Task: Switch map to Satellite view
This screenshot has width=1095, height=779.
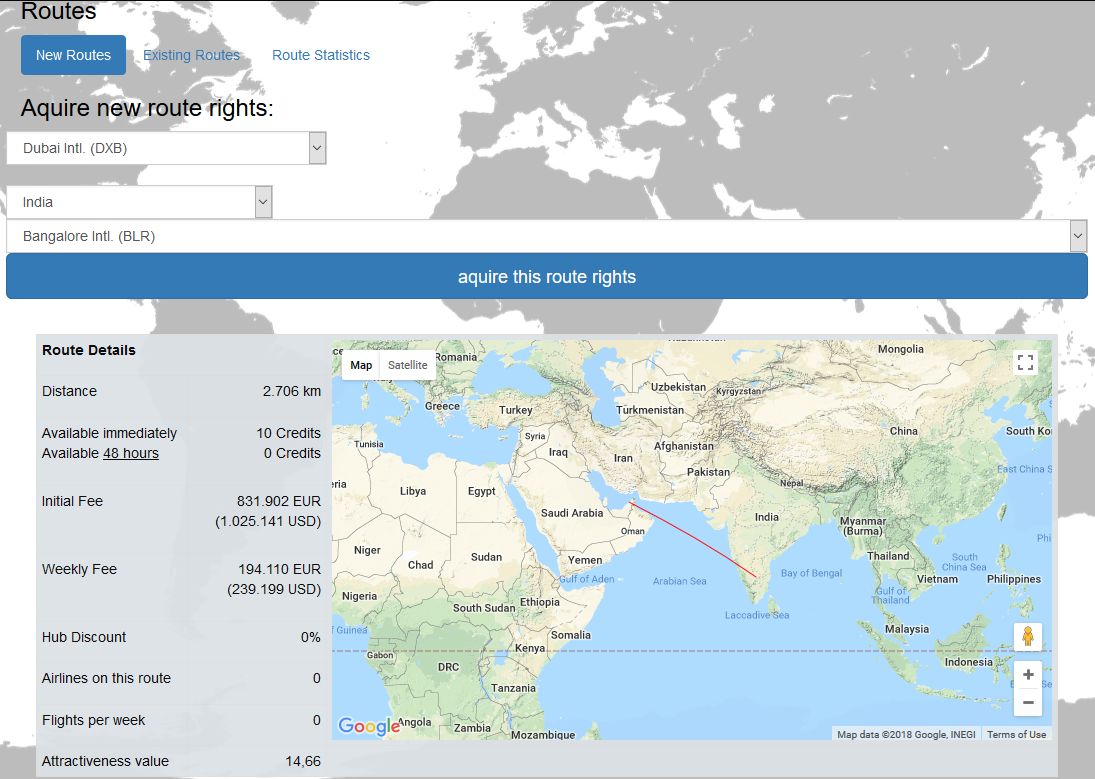Action: tap(408, 365)
